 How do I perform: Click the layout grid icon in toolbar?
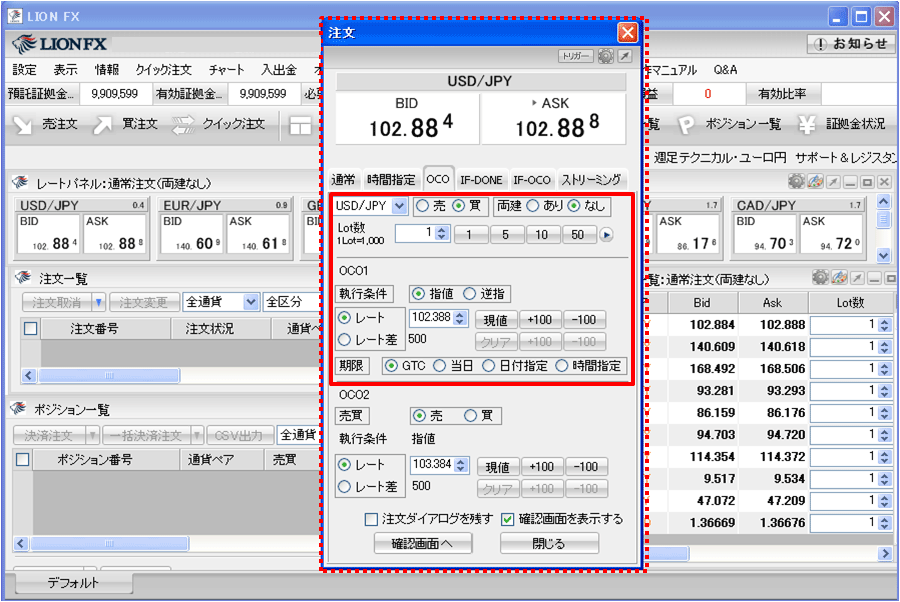tap(300, 125)
